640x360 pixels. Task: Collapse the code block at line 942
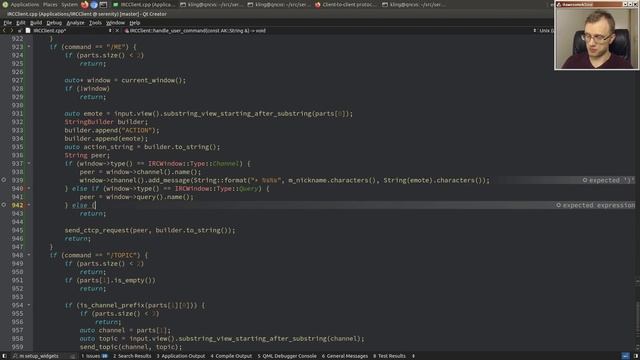point(29,205)
